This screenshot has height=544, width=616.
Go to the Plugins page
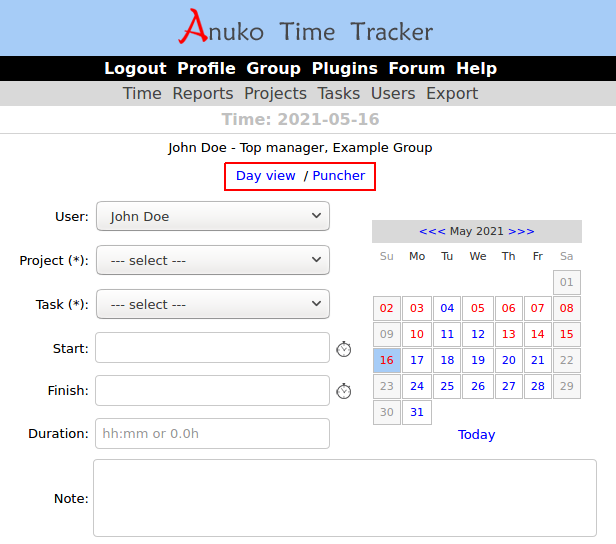coord(345,68)
